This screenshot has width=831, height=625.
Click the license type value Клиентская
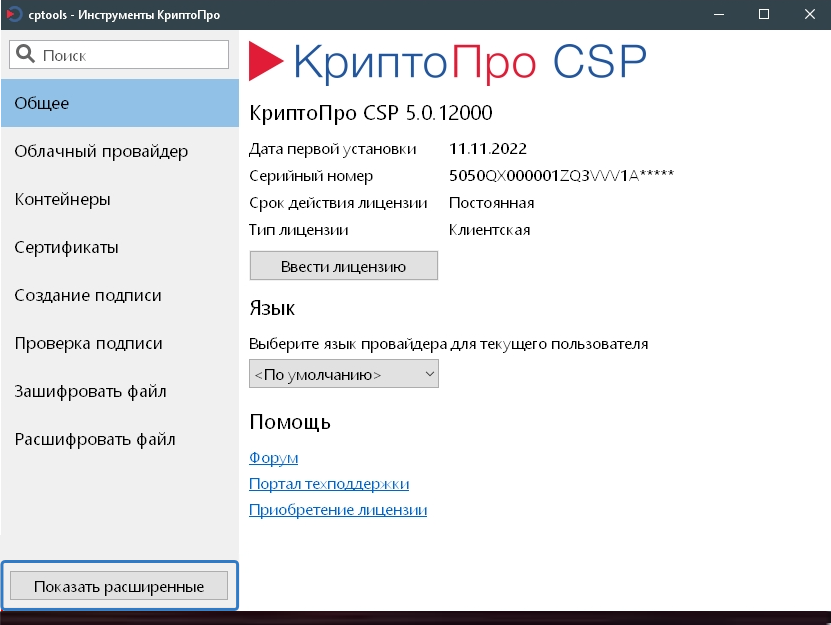pos(489,230)
